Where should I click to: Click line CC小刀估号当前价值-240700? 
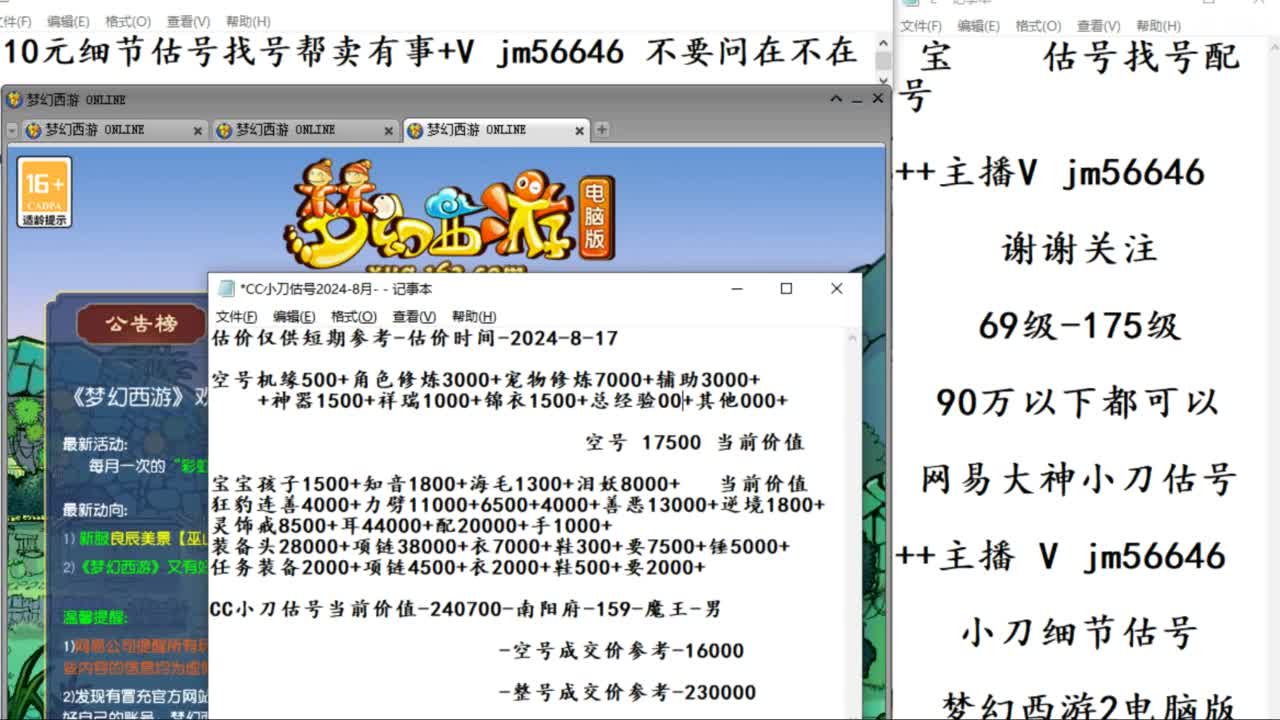(x=466, y=609)
